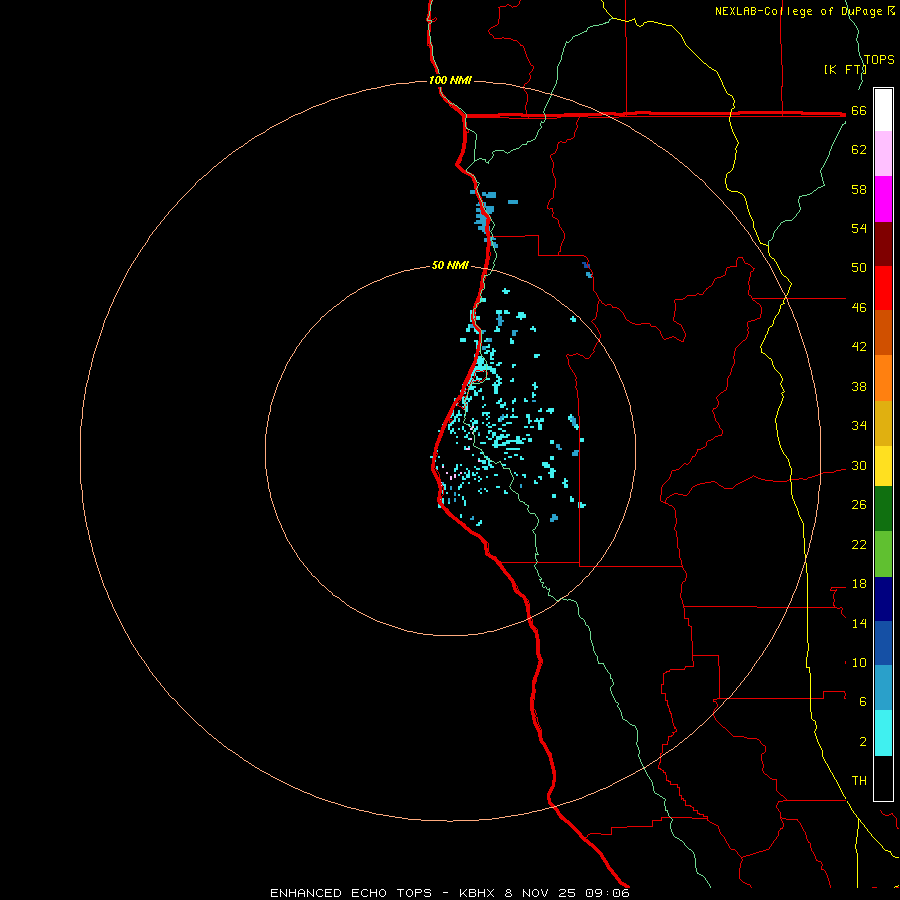The width and height of the screenshot is (900, 900).
Task: Click the "26" legend scale value
Action: 859,505
